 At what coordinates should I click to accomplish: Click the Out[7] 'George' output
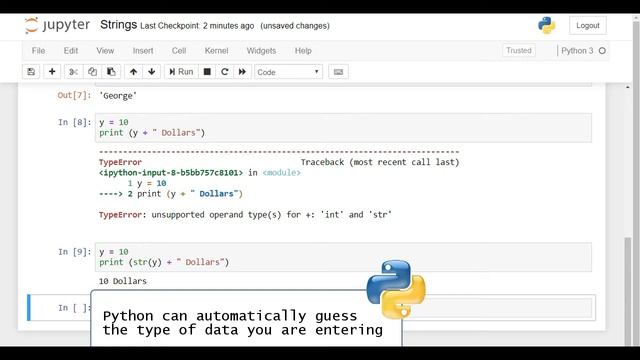pyautogui.click(x=118, y=96)
